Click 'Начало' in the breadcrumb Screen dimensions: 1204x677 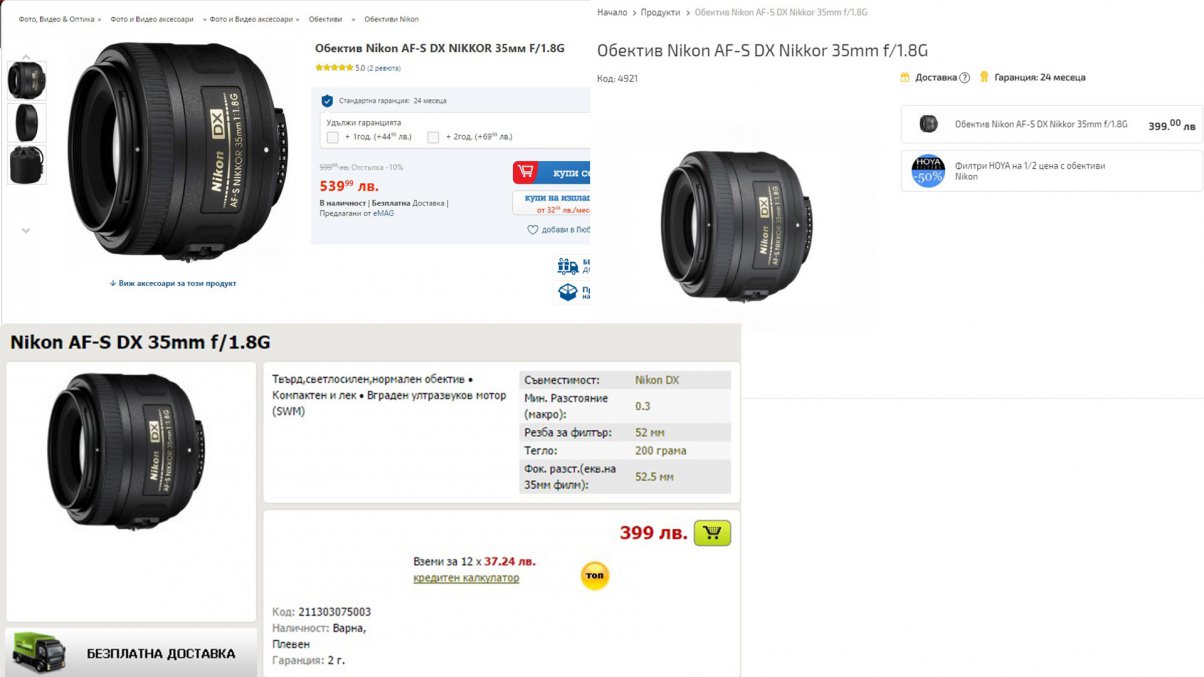612,12
